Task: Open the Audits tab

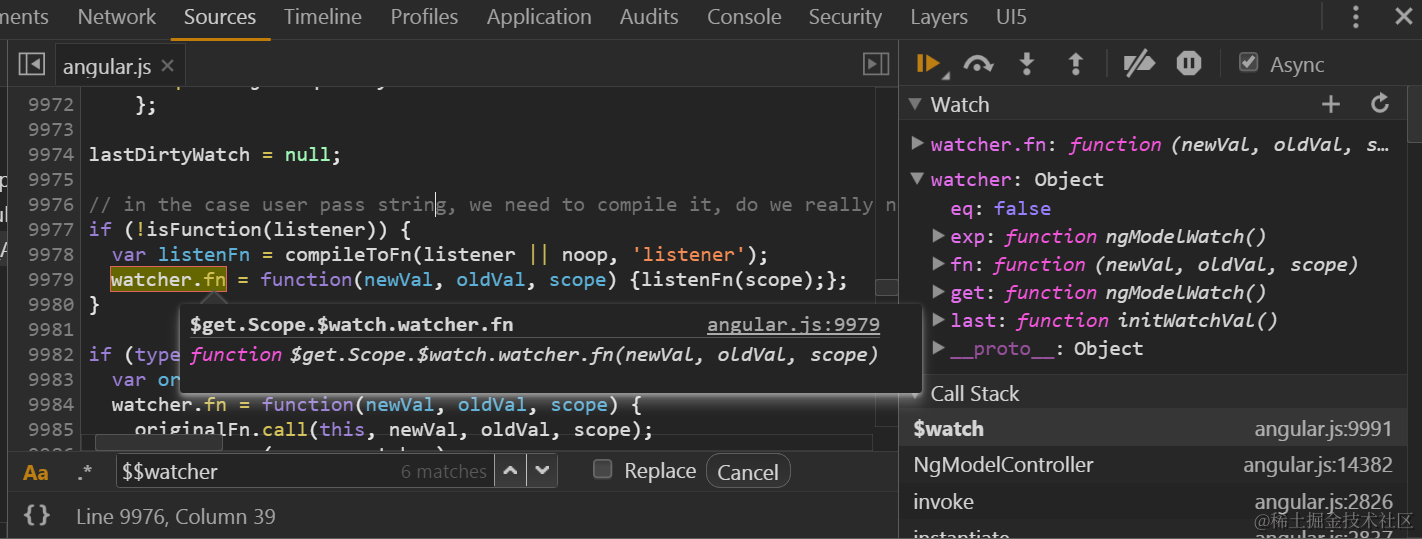Action: [649, 17]
